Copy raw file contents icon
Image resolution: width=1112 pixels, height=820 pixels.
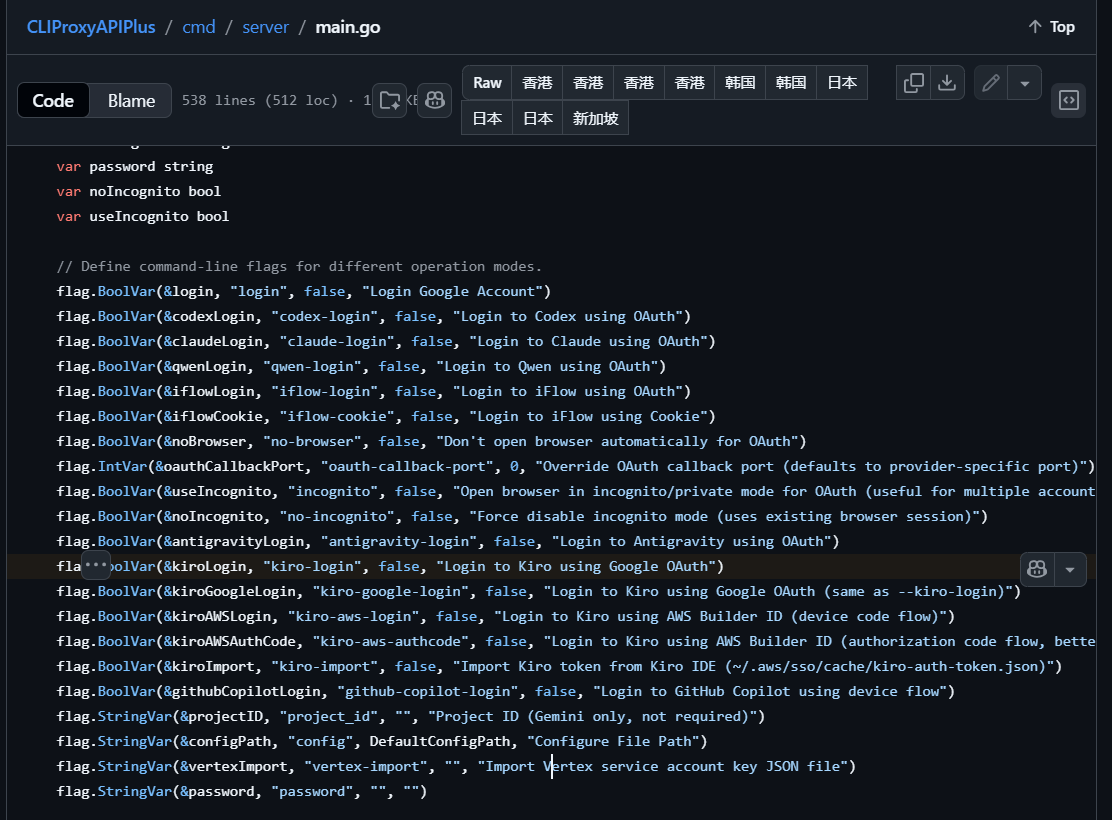pos(913,83)
